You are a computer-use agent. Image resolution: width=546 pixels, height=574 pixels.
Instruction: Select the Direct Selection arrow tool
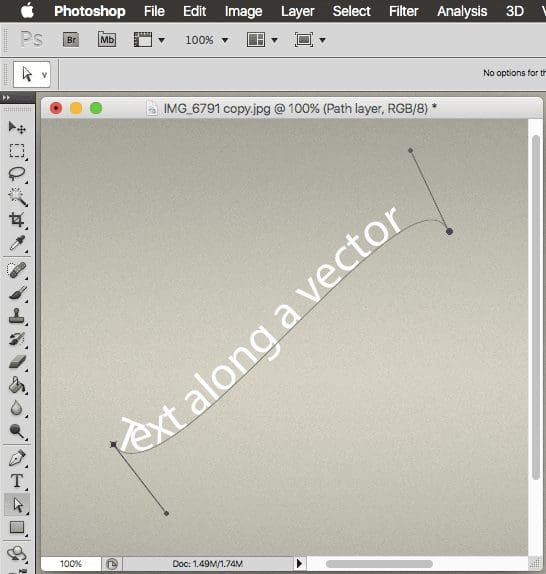coord(17,504)
